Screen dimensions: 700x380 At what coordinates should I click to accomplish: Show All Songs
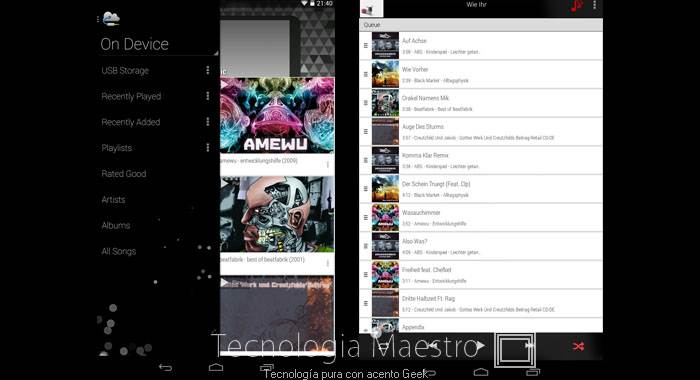pos(118,251)
